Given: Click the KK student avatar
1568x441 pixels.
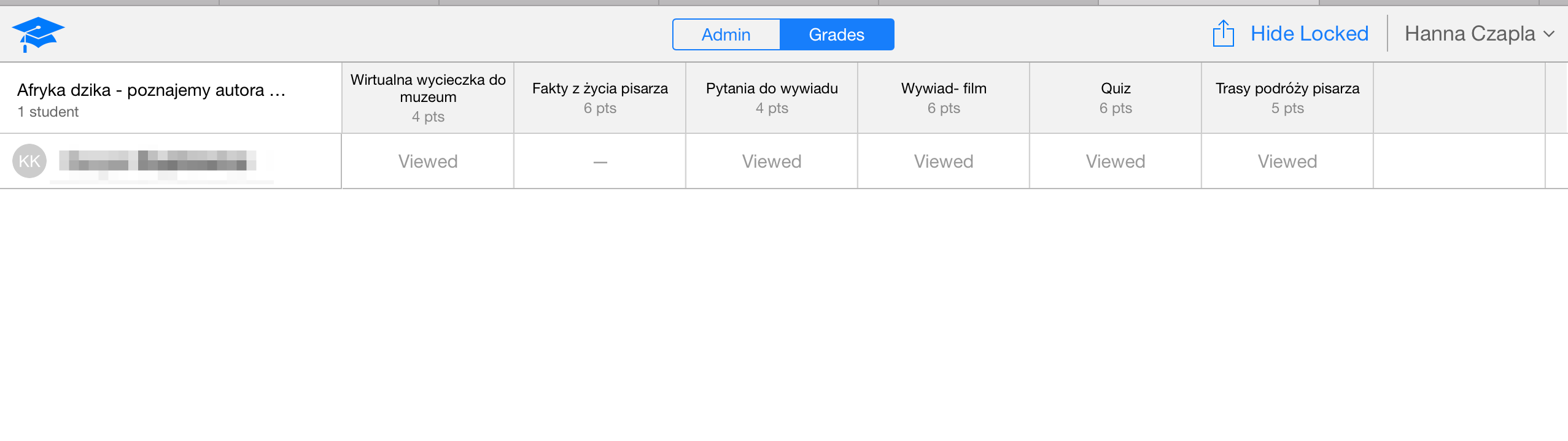Looking at the screenshot, I should 29,161.
